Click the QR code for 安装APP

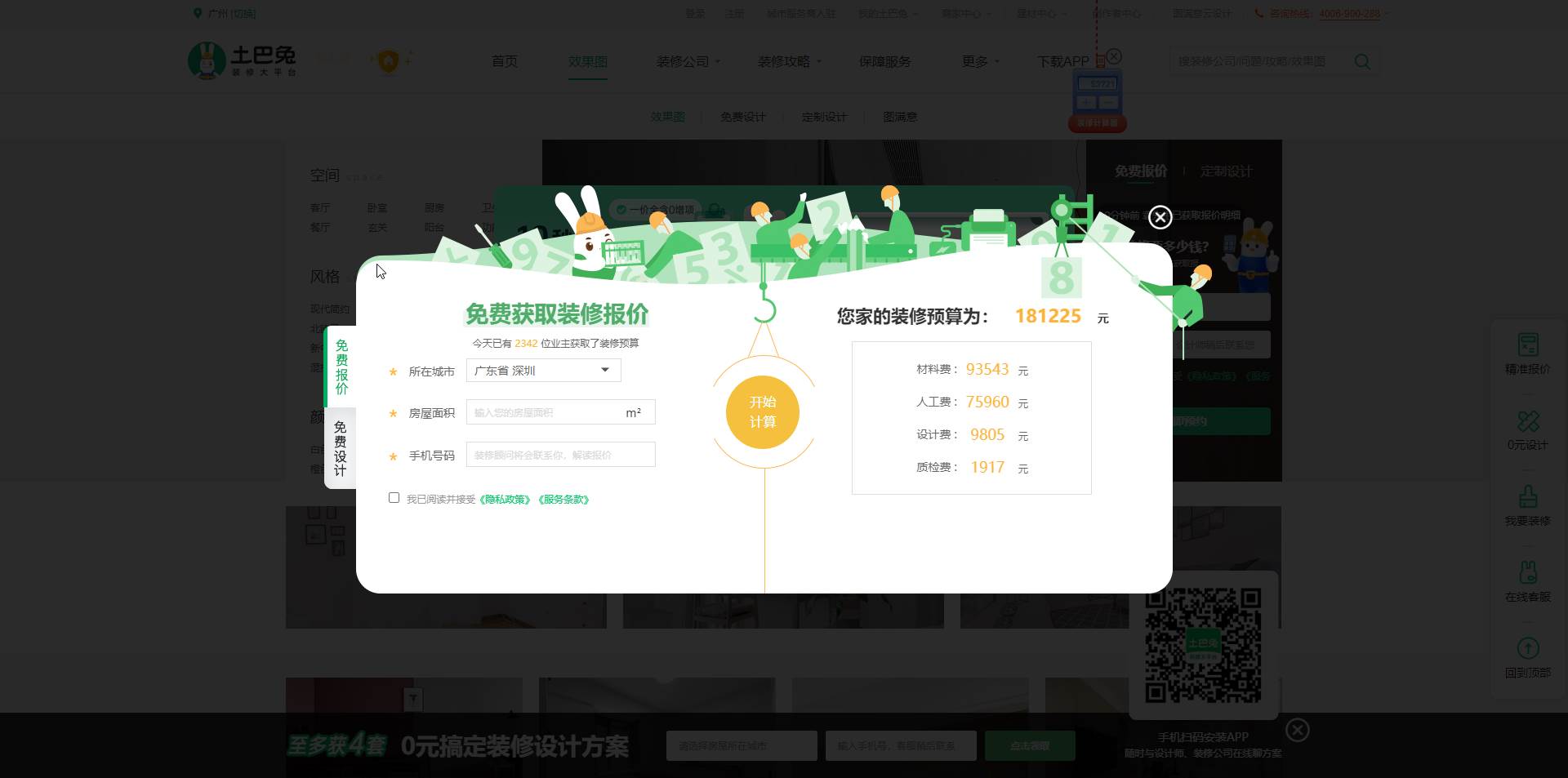pyautogui.click(x=1203, y=645)
